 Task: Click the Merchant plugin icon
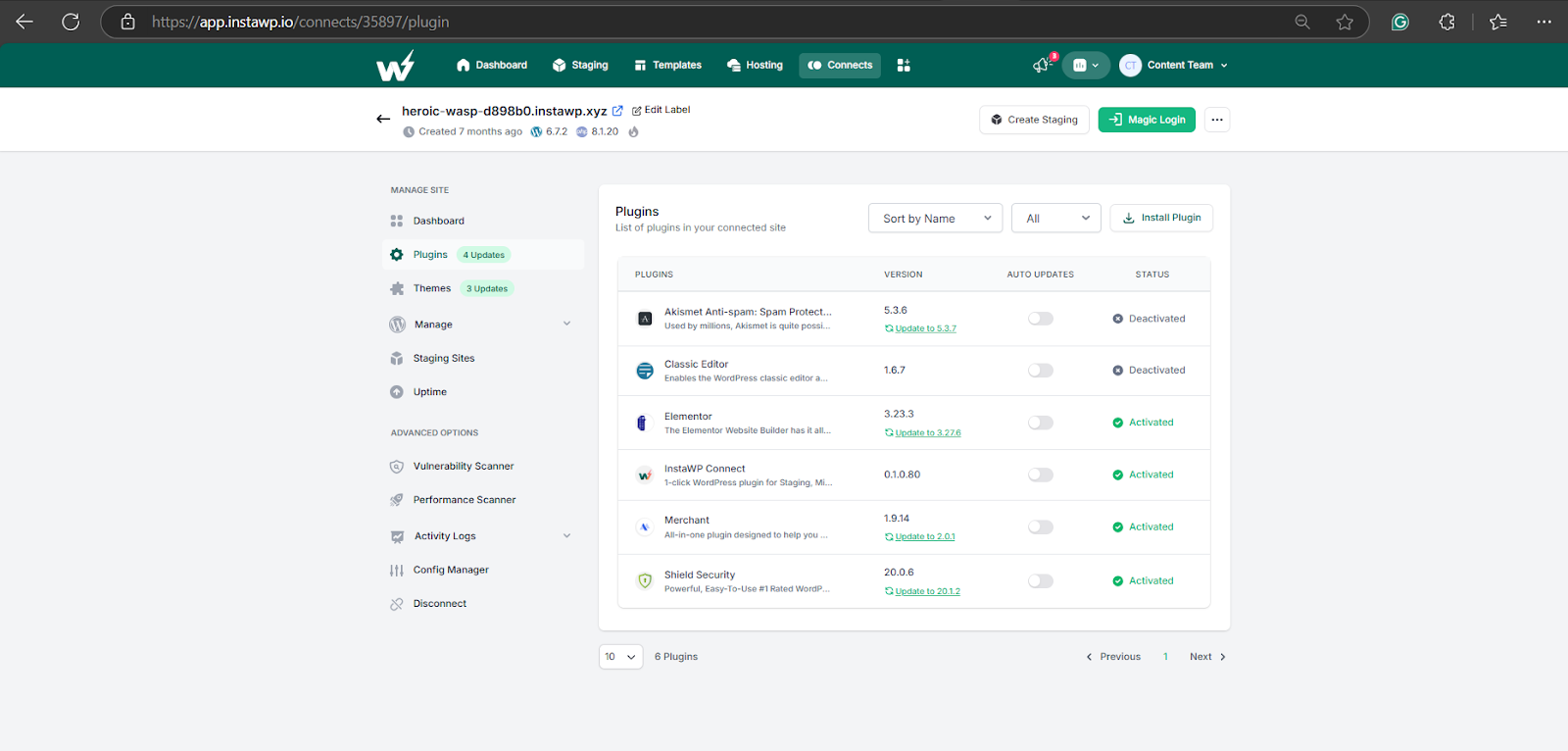coord(645,527)
